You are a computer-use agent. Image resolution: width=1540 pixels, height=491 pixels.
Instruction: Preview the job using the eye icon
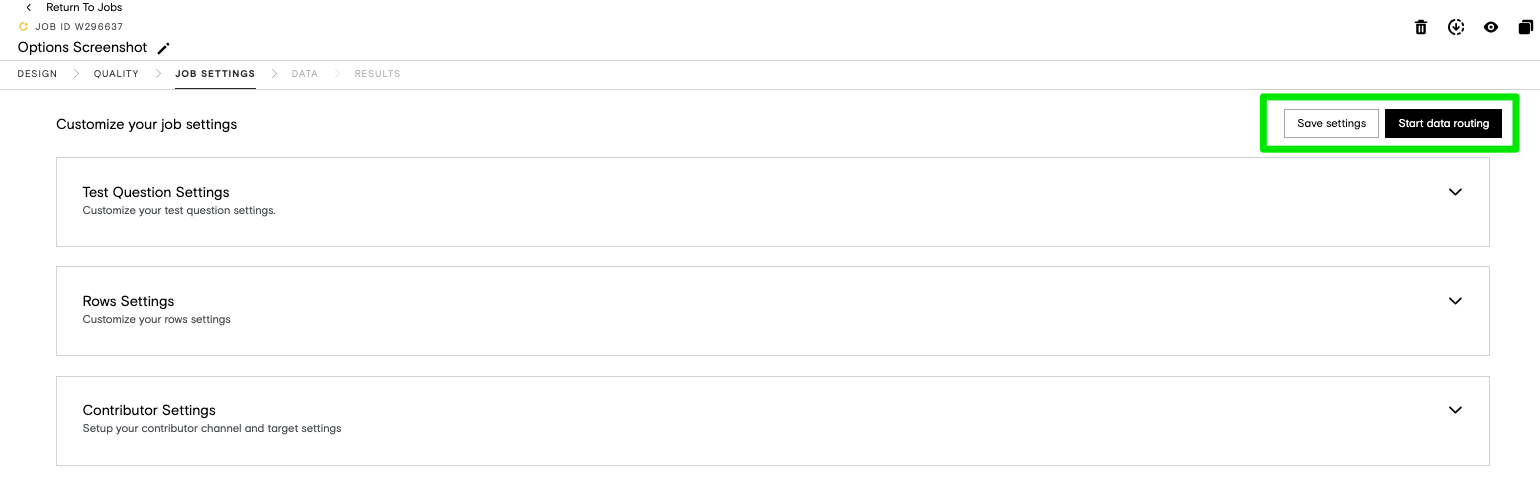[x=1491, y=27]
